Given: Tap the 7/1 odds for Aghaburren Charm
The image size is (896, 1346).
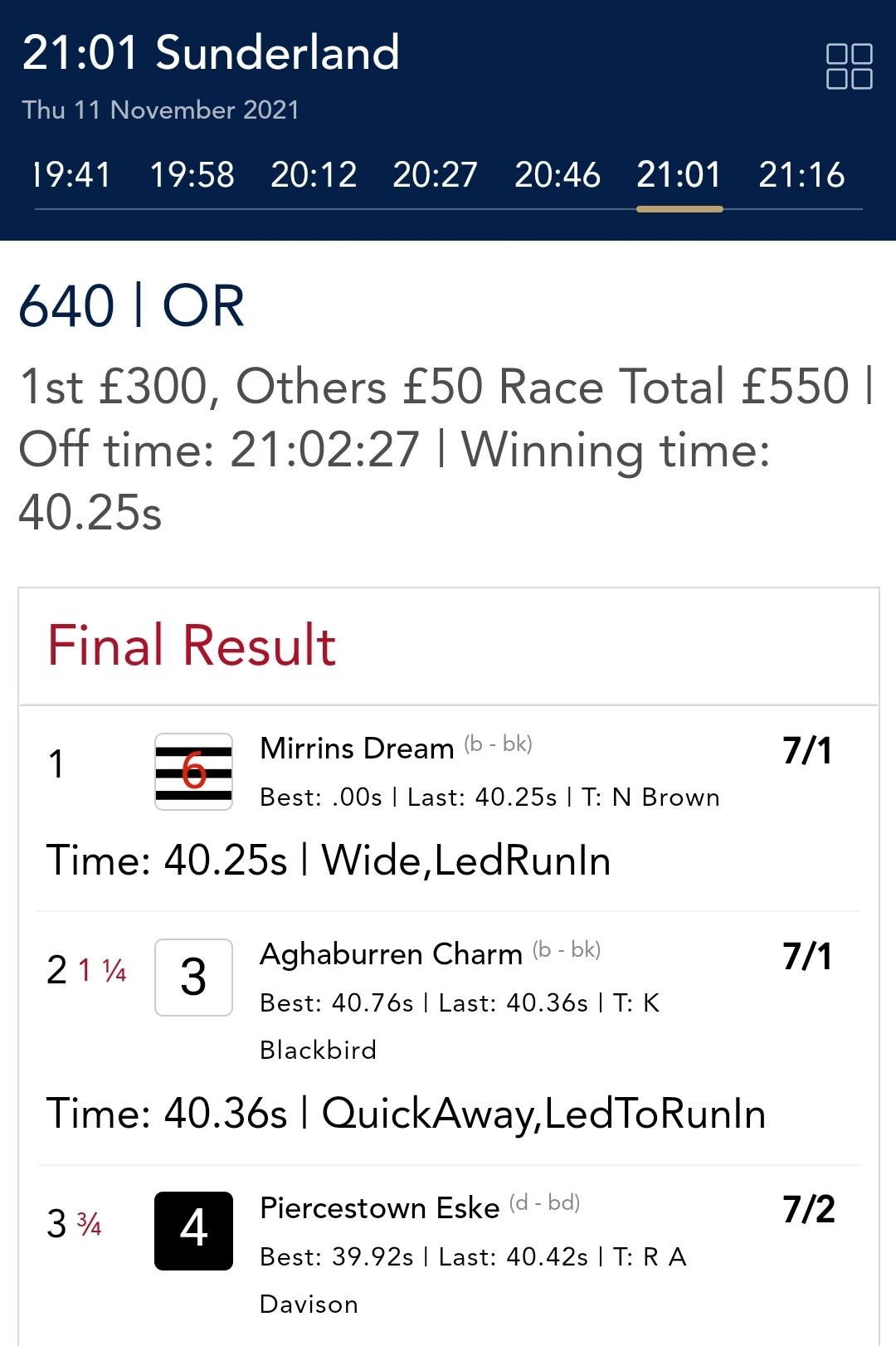Looking at the screenshot, I should coord(807,956).
